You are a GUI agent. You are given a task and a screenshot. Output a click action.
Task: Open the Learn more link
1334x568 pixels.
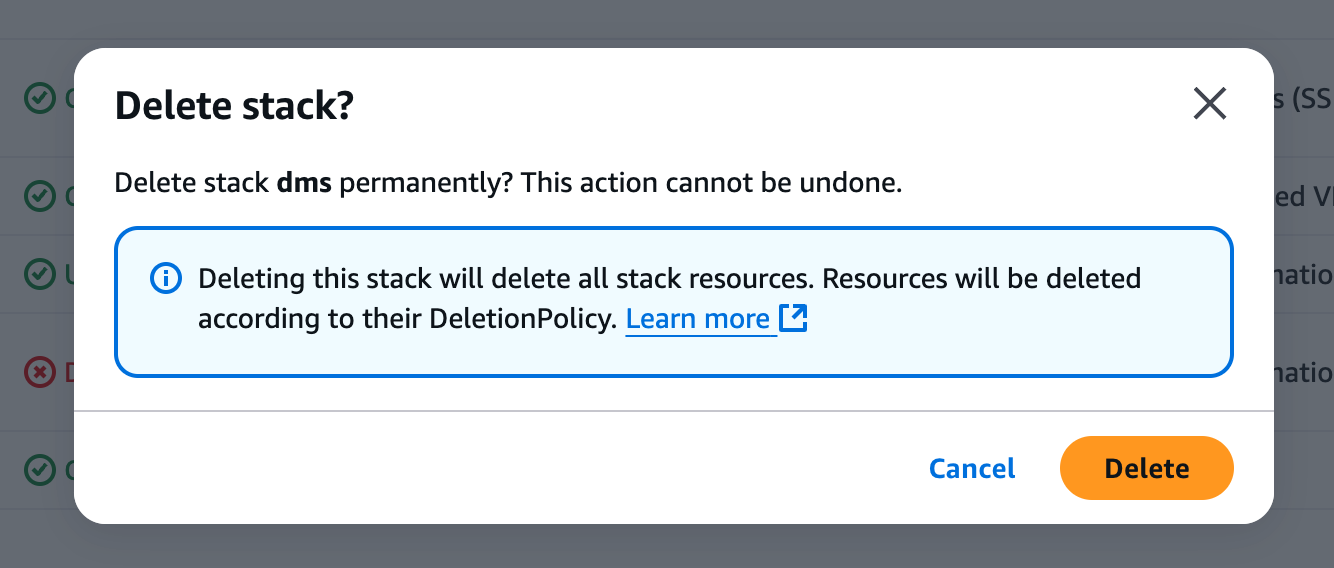pyautogui.click(x=698, y=319)
